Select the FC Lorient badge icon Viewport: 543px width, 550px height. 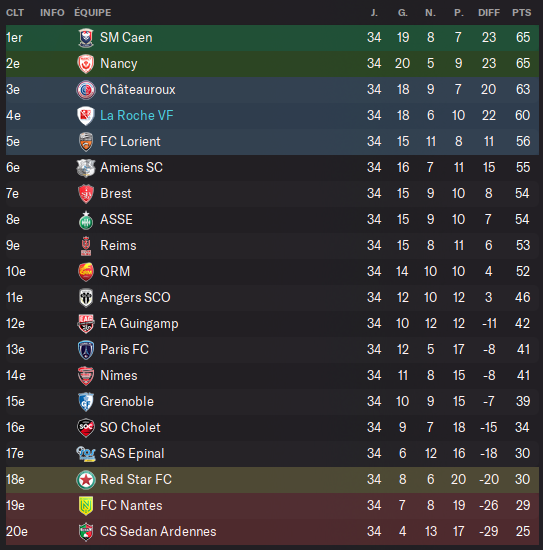point(86,142)
